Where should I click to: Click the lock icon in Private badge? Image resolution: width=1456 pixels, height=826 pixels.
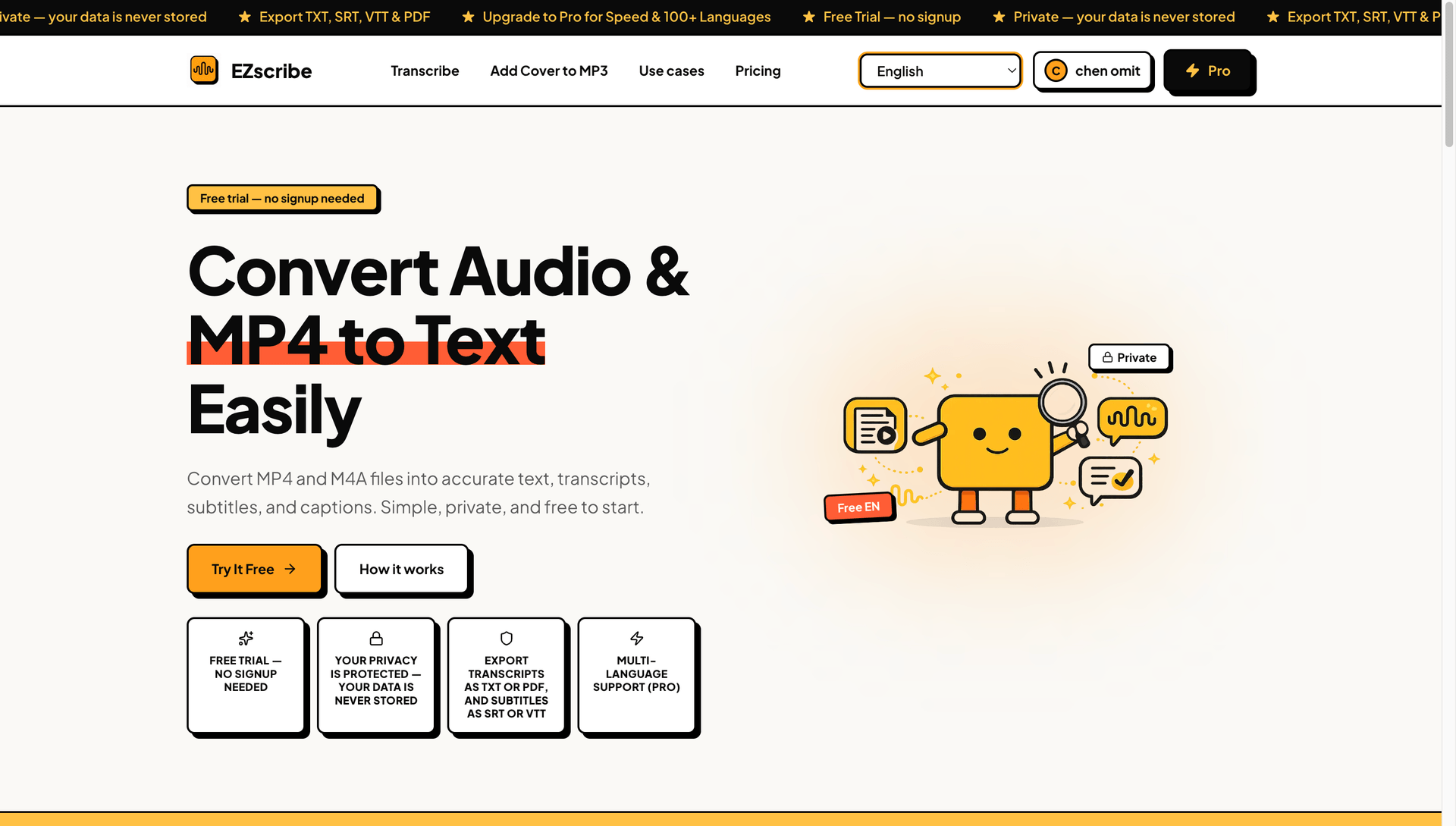click(1107, 357)
